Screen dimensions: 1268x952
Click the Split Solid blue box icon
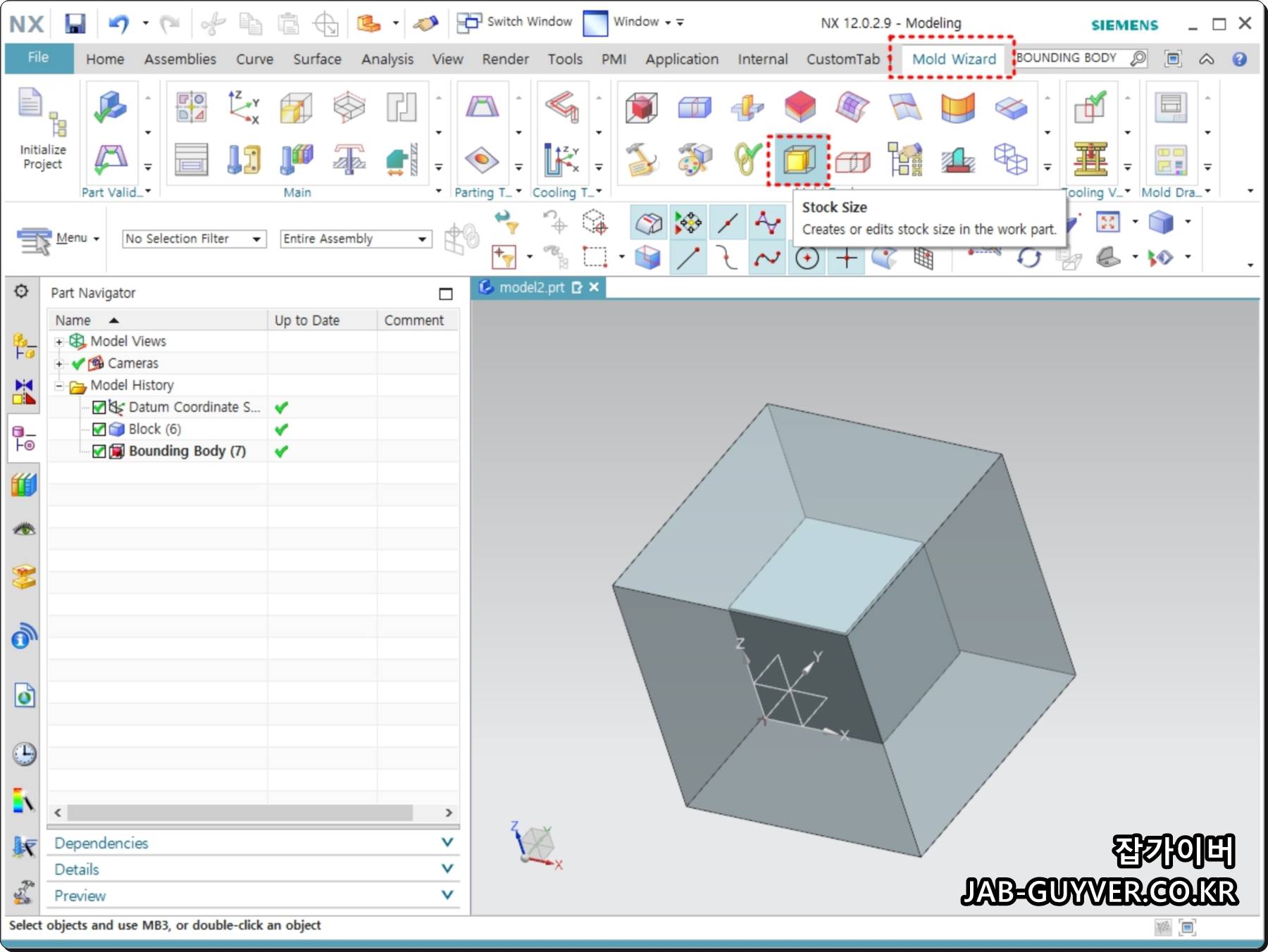pos(694,108)
